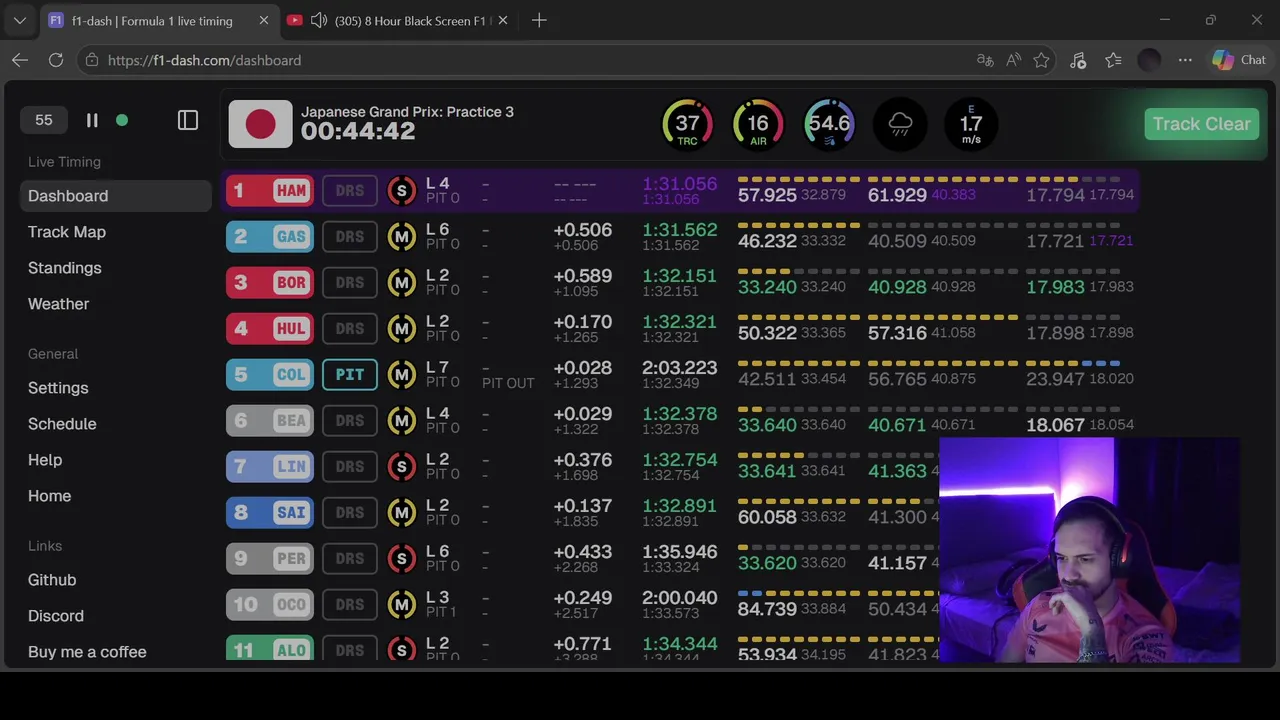This screenshot has height=720, width=1280.
Task: Select the LIN driver tag
Action: (270, 466)
